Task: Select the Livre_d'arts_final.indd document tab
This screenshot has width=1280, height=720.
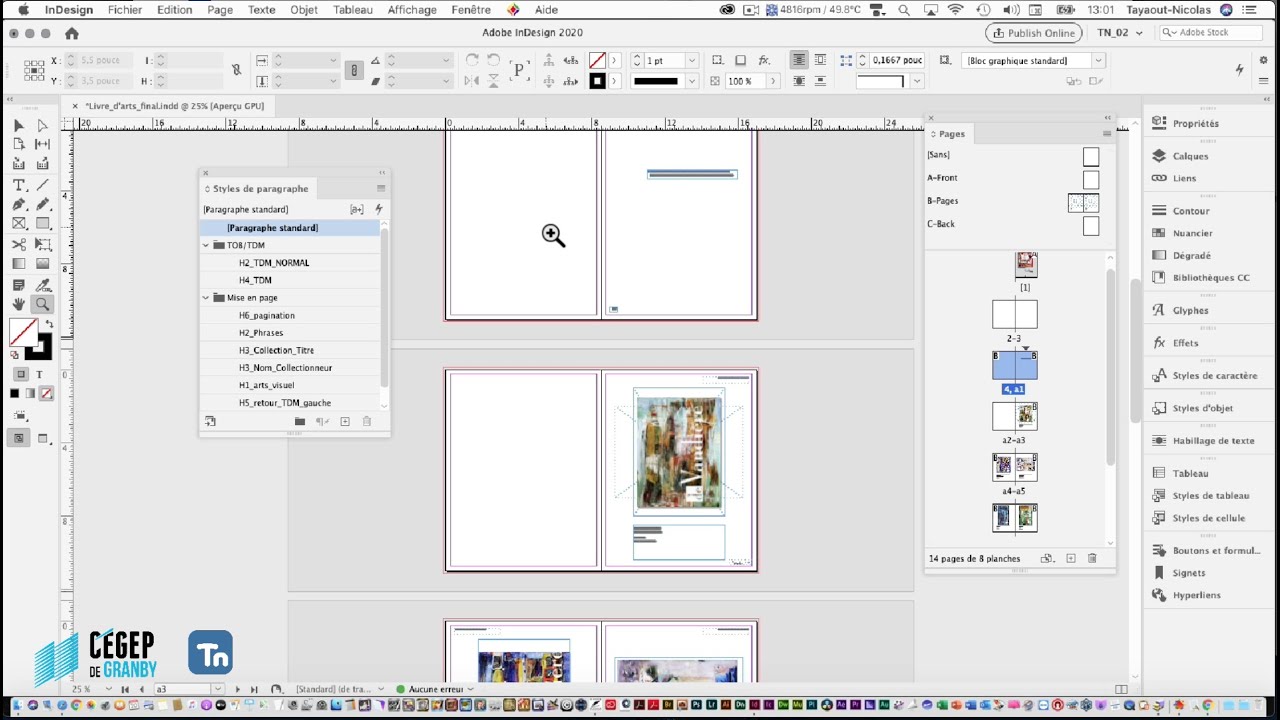Action: pyautogui.click(x=174, y=106)
